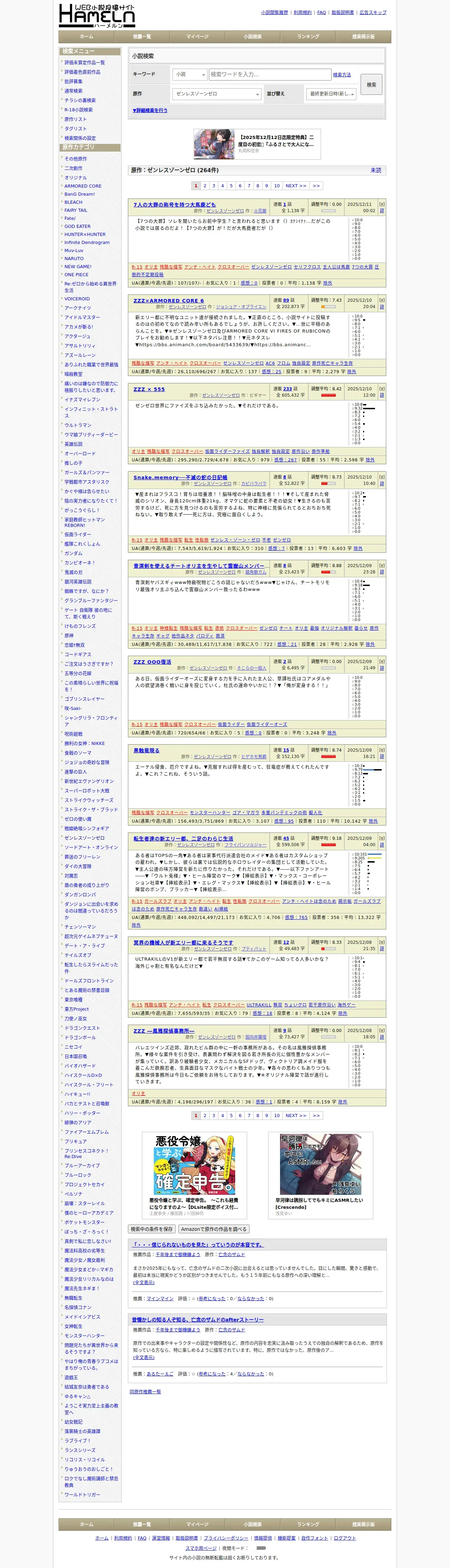Open recommendation 「・・・信じられないものを見た」

click(198, 1245)
